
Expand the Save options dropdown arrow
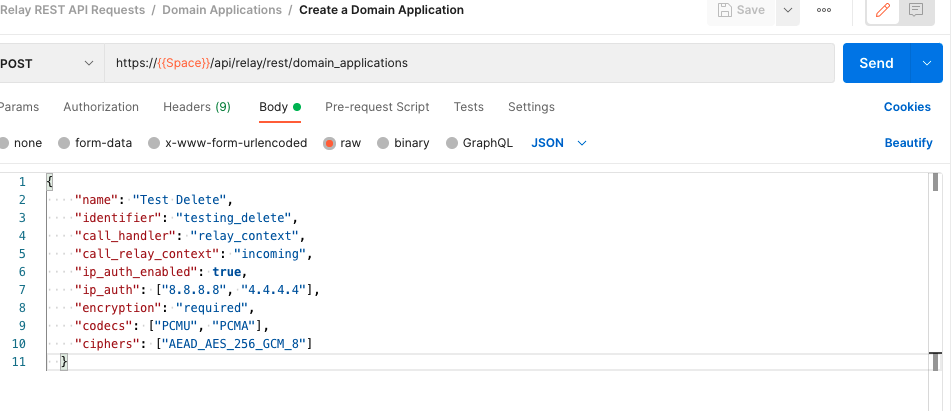pos(788,11)
